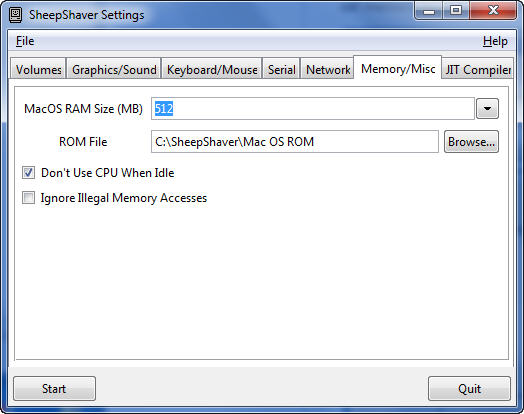
Task: Switch to the Volumes tab
Action: pyautogui.click(x=38, y=69)
